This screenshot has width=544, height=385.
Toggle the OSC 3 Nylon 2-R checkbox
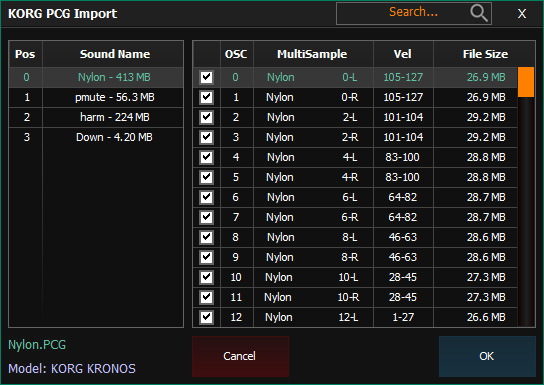(x=206, y=137)
